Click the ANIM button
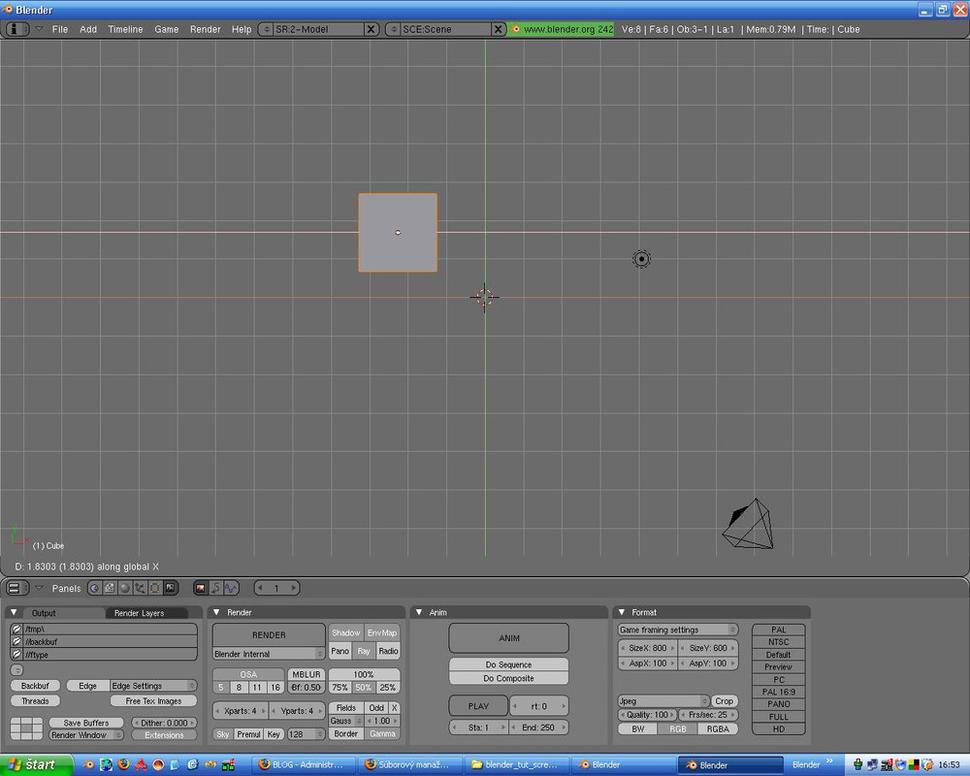 (509, 638)
